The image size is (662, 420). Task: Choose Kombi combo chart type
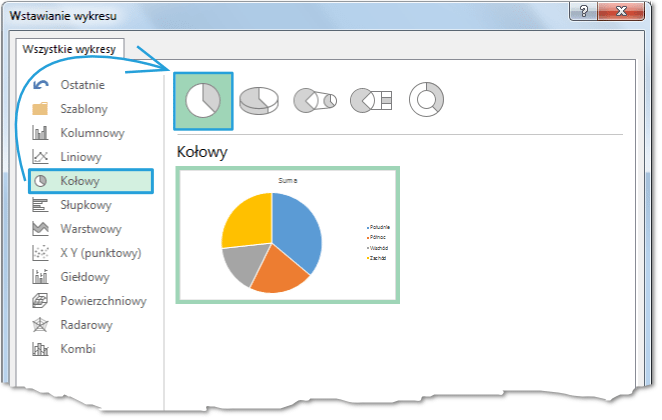point(77,349)
